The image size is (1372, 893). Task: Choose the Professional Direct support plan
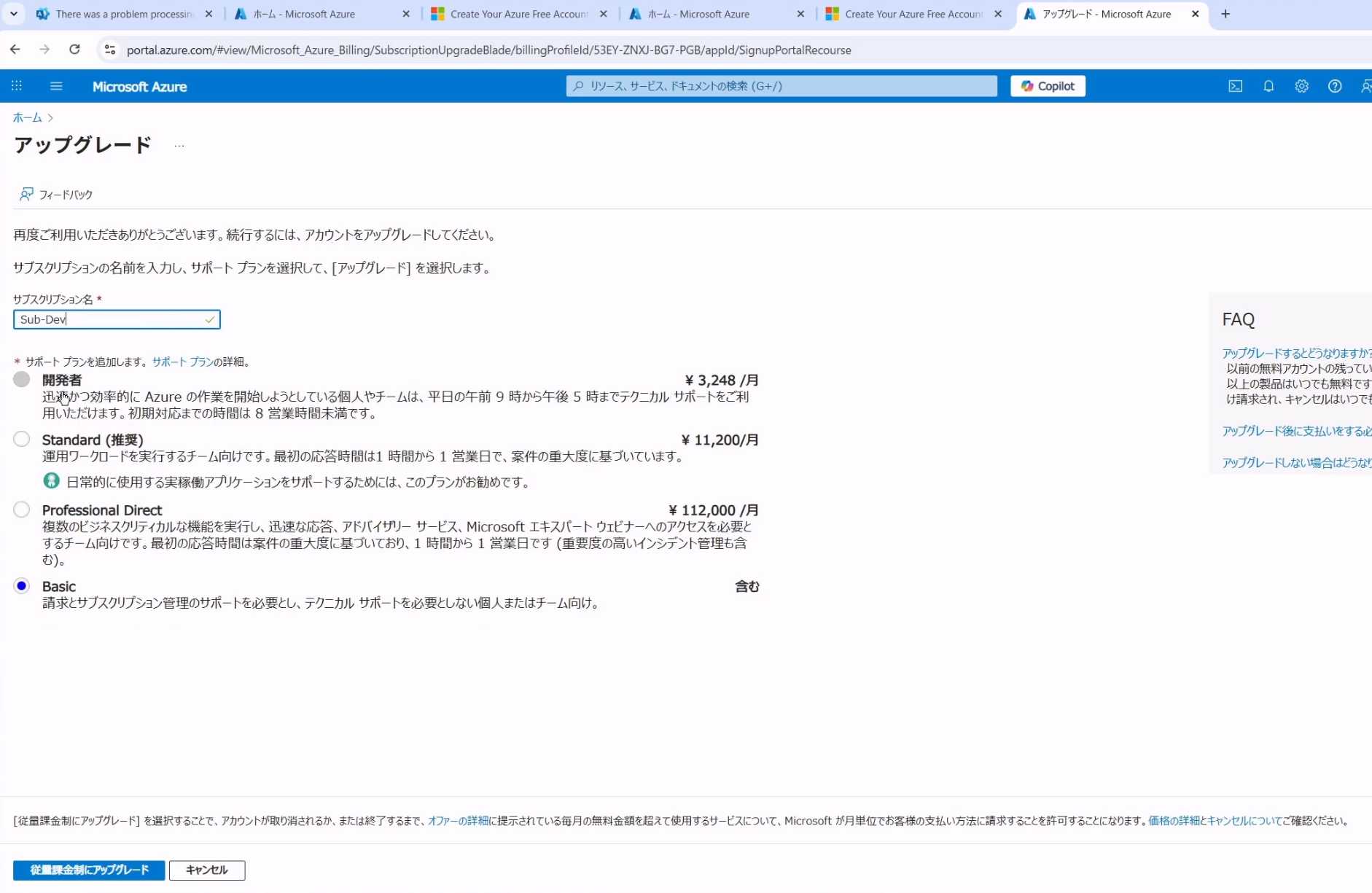pos(22,510)
